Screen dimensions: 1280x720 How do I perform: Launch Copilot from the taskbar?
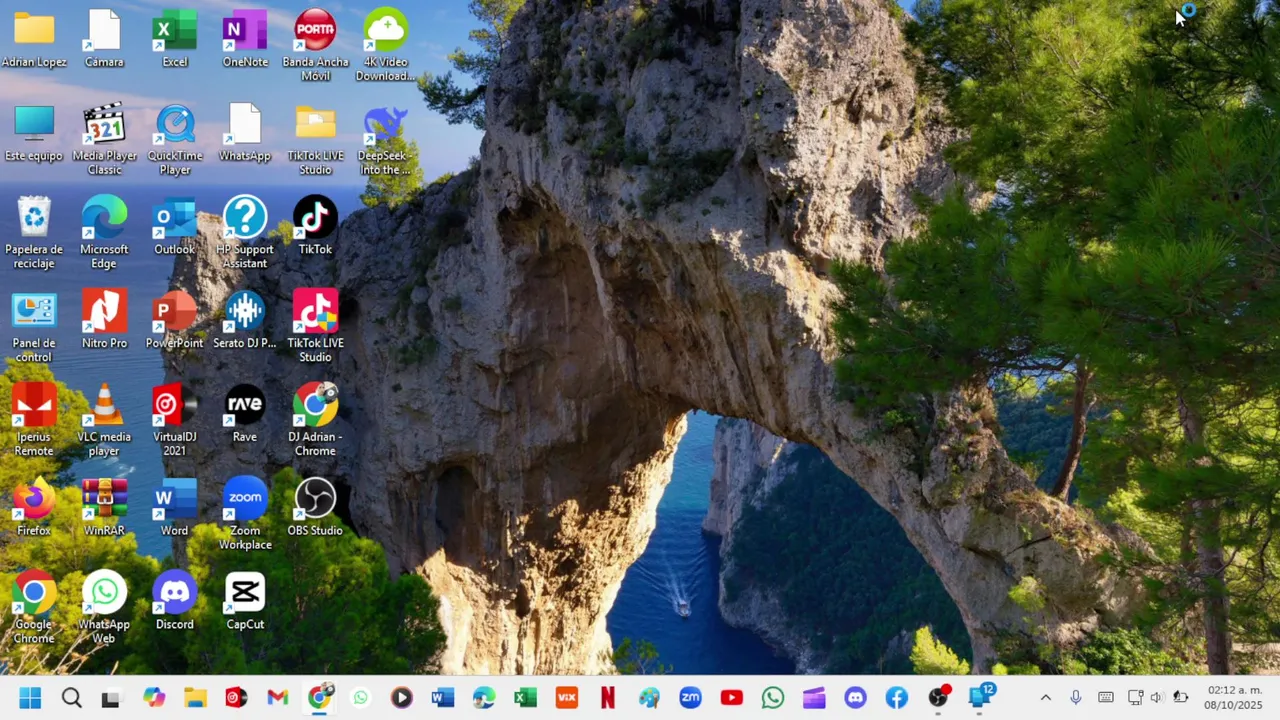[153, 698]
